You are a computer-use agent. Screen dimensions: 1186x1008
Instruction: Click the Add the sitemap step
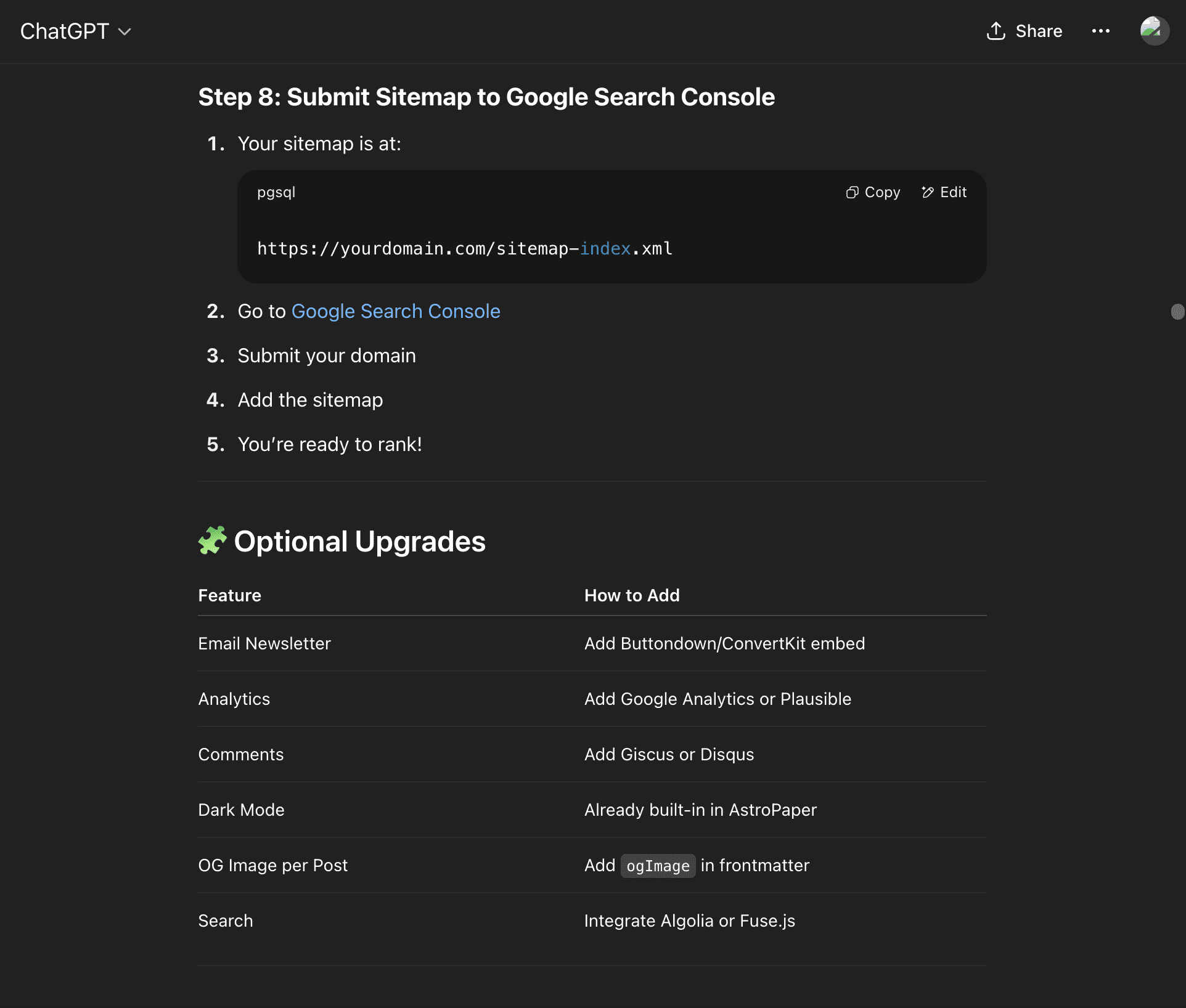(310, 400)
